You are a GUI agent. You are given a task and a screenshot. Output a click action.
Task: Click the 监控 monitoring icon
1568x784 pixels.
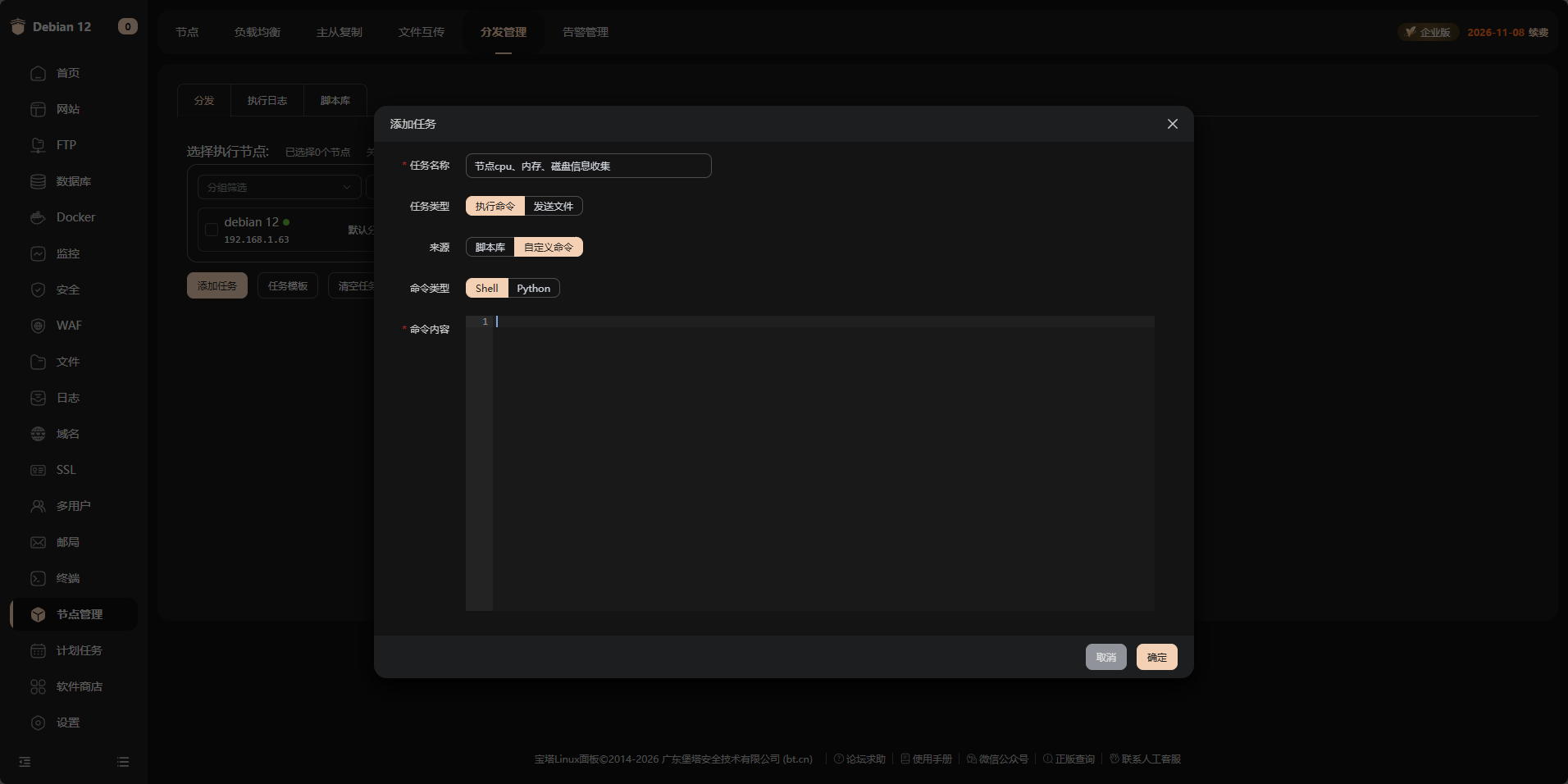click(x=38, y=253)
